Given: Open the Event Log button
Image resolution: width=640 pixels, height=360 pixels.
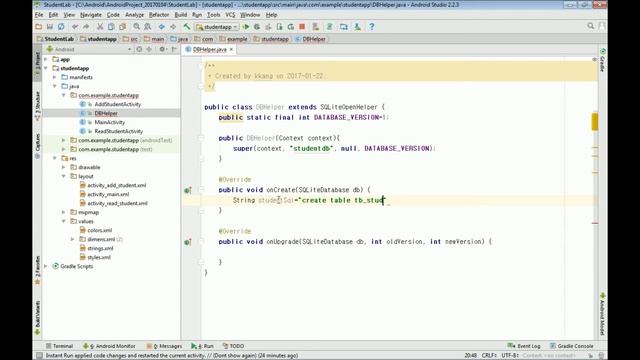Looking at the screenshot, I should pyautogui.click(x=524, y=346).
